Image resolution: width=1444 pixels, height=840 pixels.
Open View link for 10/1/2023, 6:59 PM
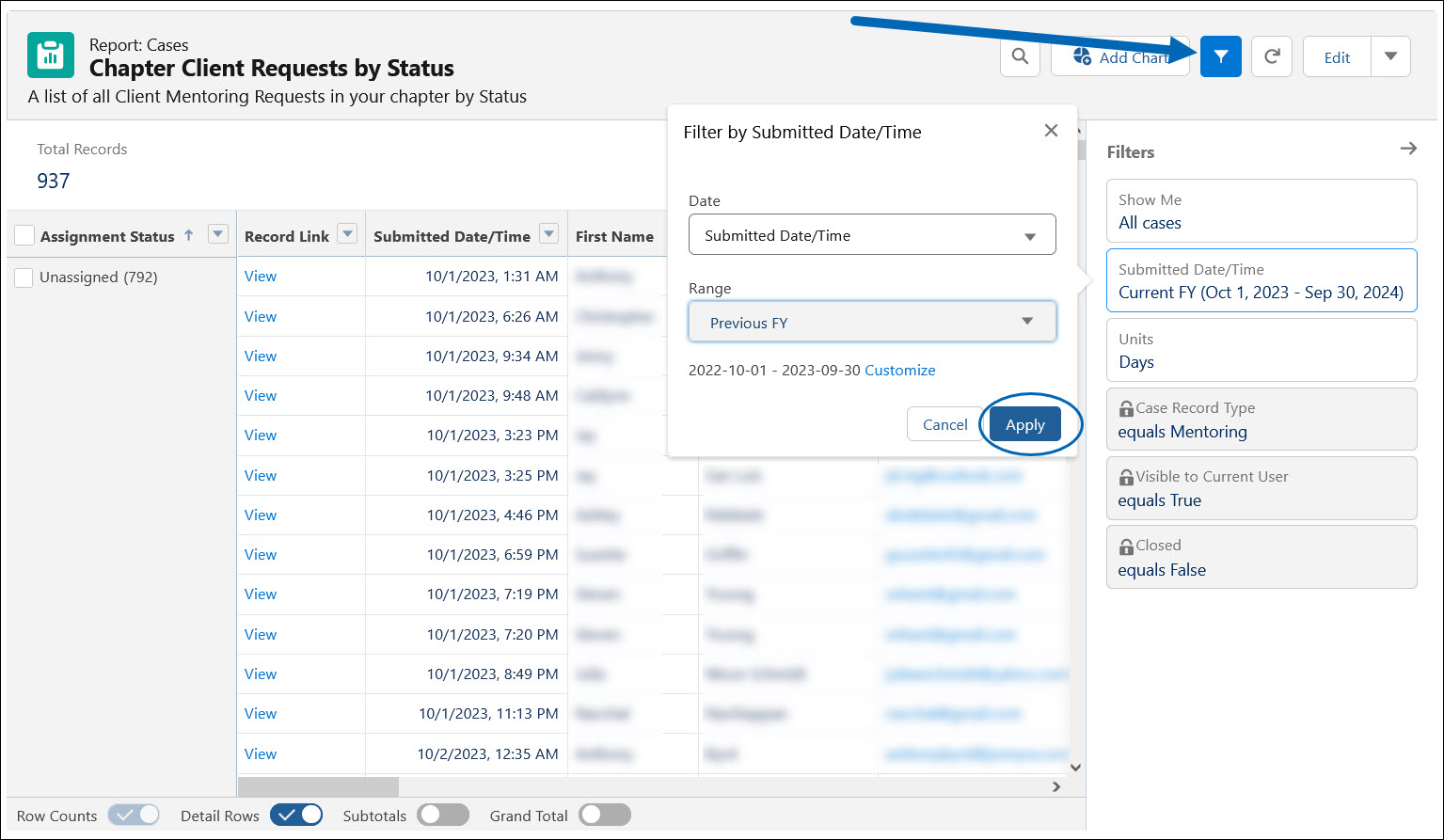(261, 554)
